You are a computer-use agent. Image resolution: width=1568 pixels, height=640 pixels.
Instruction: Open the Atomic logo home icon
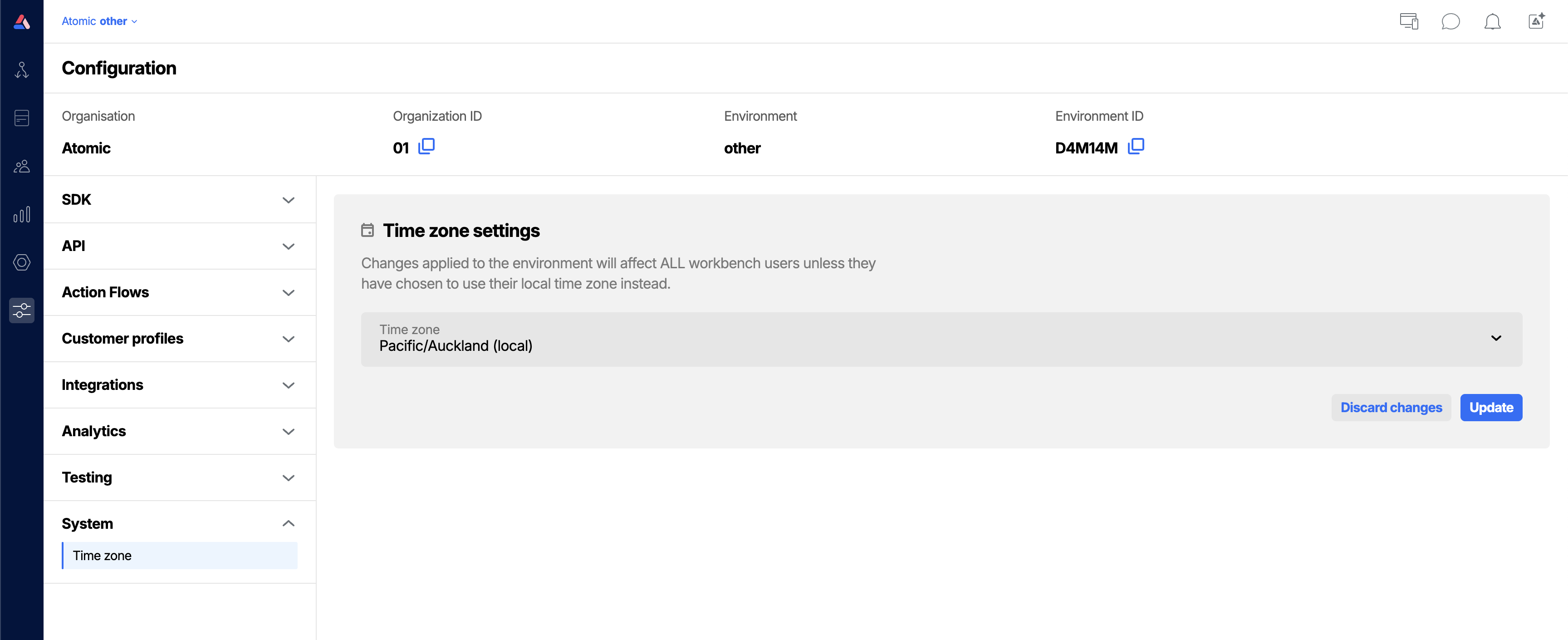[22, 21]
